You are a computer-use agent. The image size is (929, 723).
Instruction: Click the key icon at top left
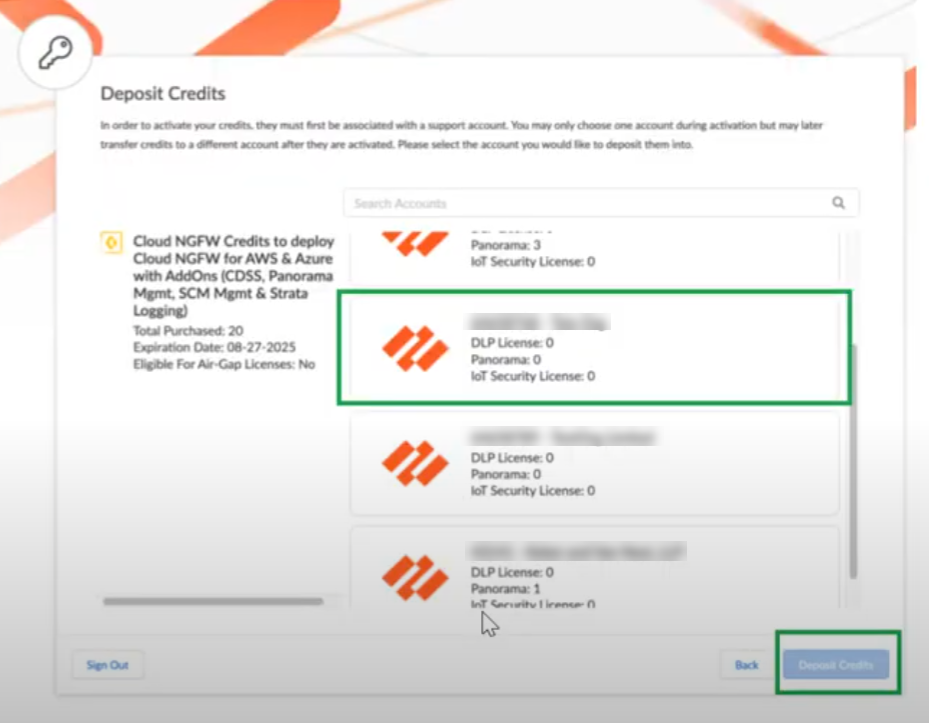pyautogui.click(x=56, y=53)
